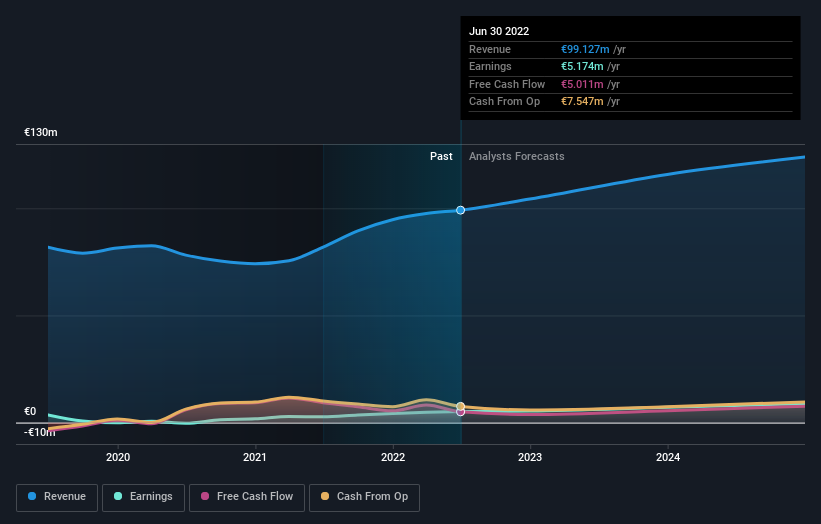821x524 pixels.
Task: Click the €99.127m revenue value in tooltip
Action: [x=585, y=49]
